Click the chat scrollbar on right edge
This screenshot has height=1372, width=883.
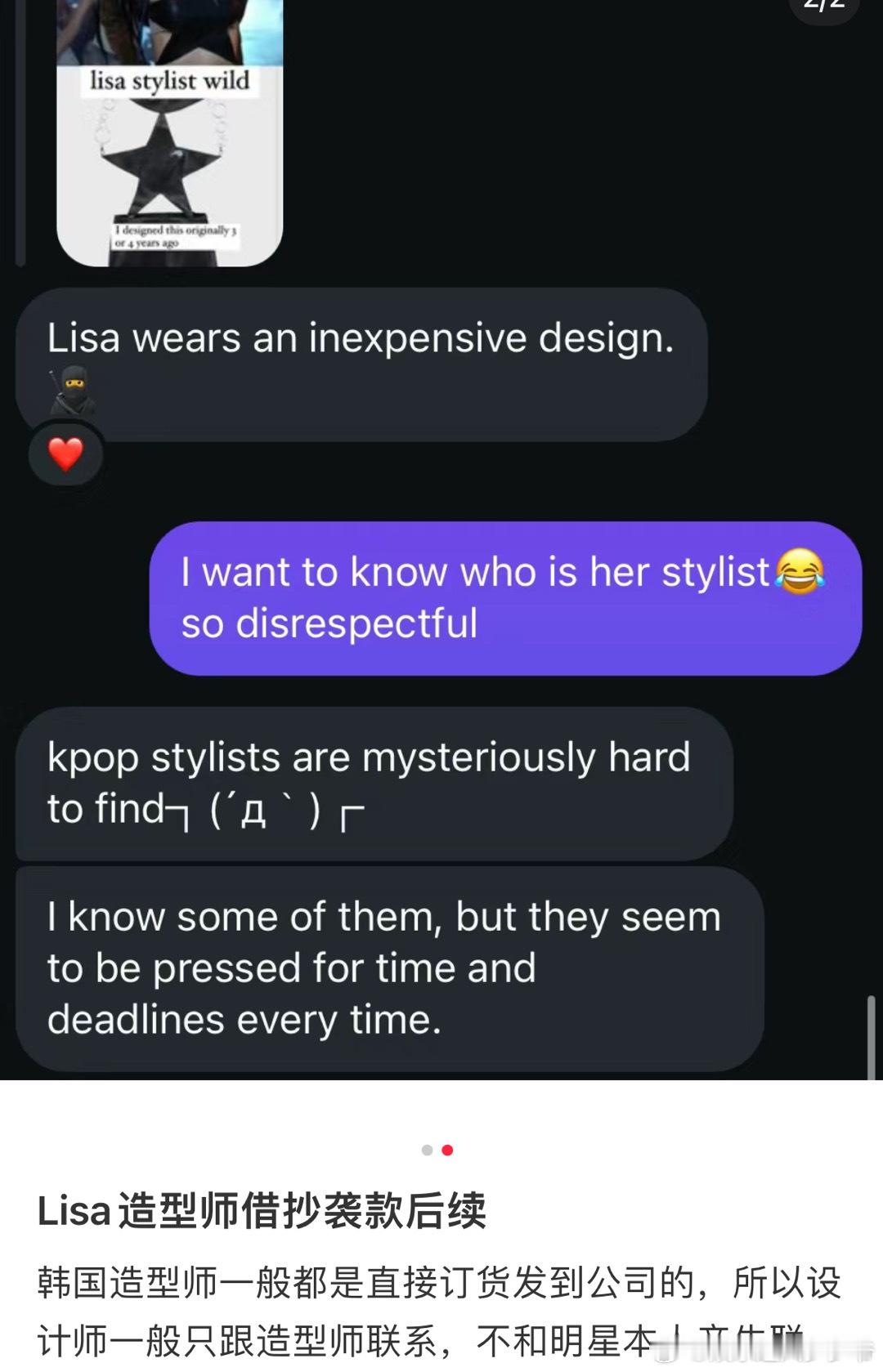872,1038
